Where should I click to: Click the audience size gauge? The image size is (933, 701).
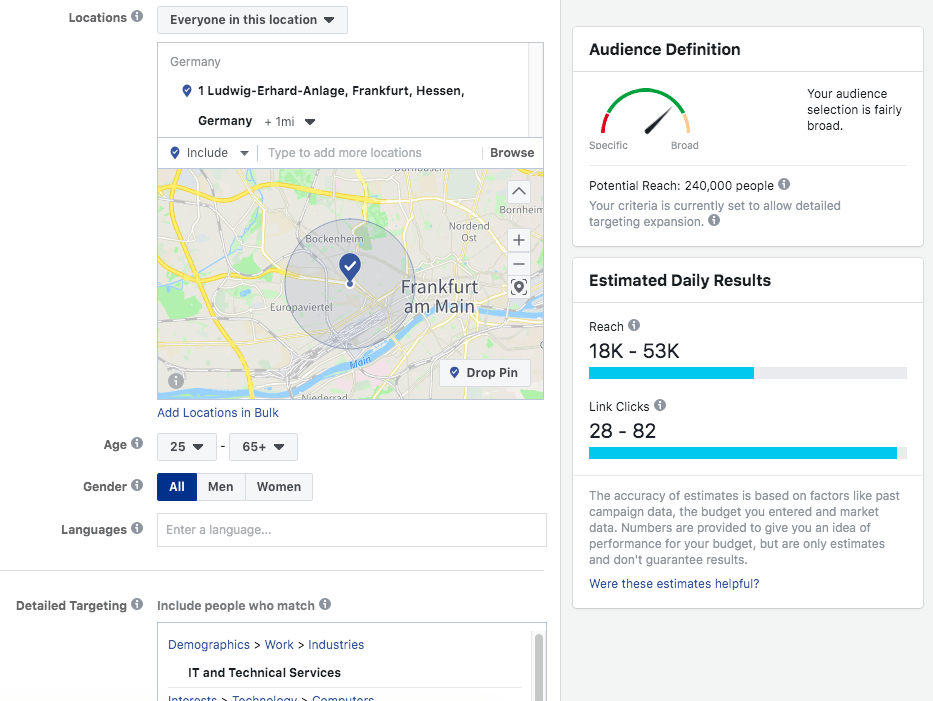(646, 112)
